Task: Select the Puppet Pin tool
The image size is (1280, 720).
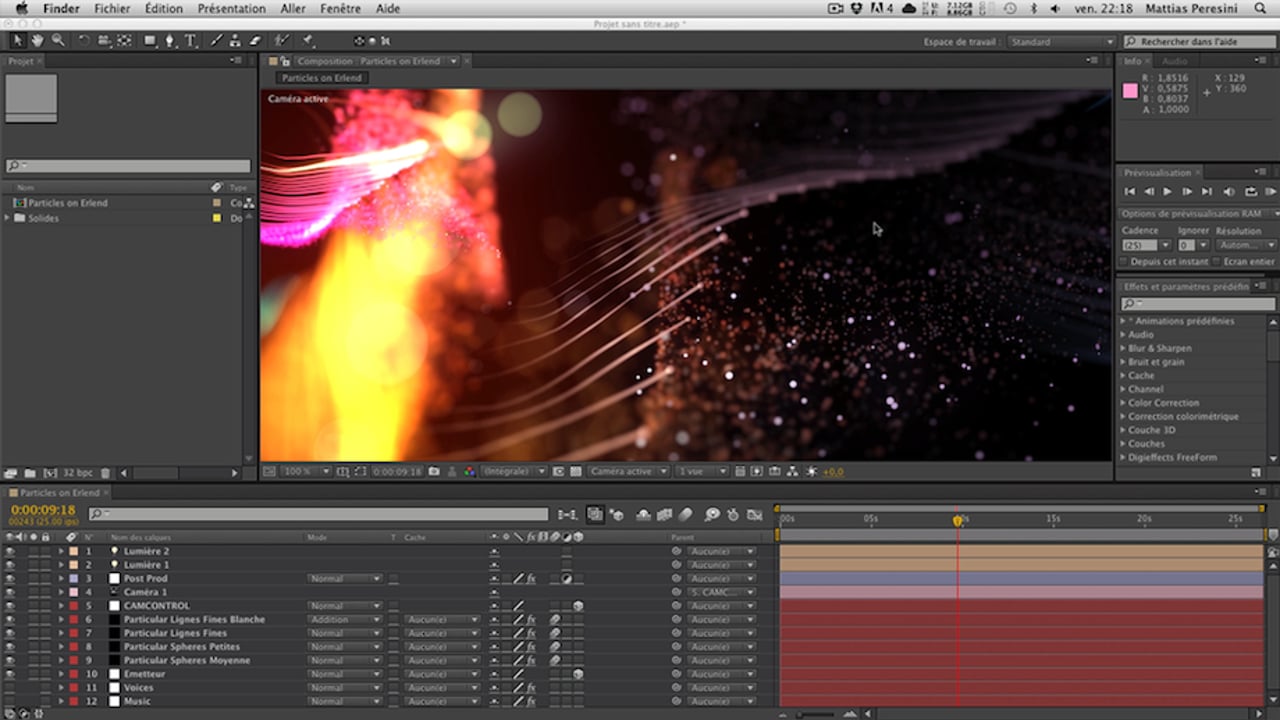Action: pyautogui.click(x=308, y=41)
